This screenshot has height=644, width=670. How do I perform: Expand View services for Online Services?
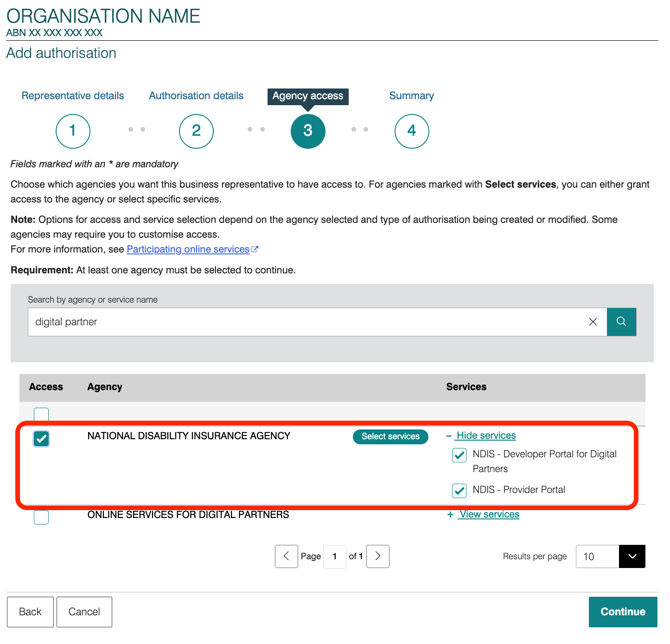click(x=487, y=514)
